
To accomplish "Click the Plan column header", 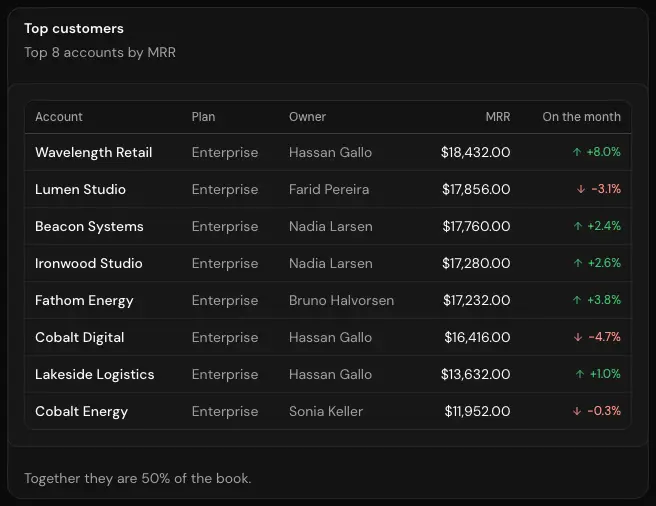I will click(x=203, y=117).
